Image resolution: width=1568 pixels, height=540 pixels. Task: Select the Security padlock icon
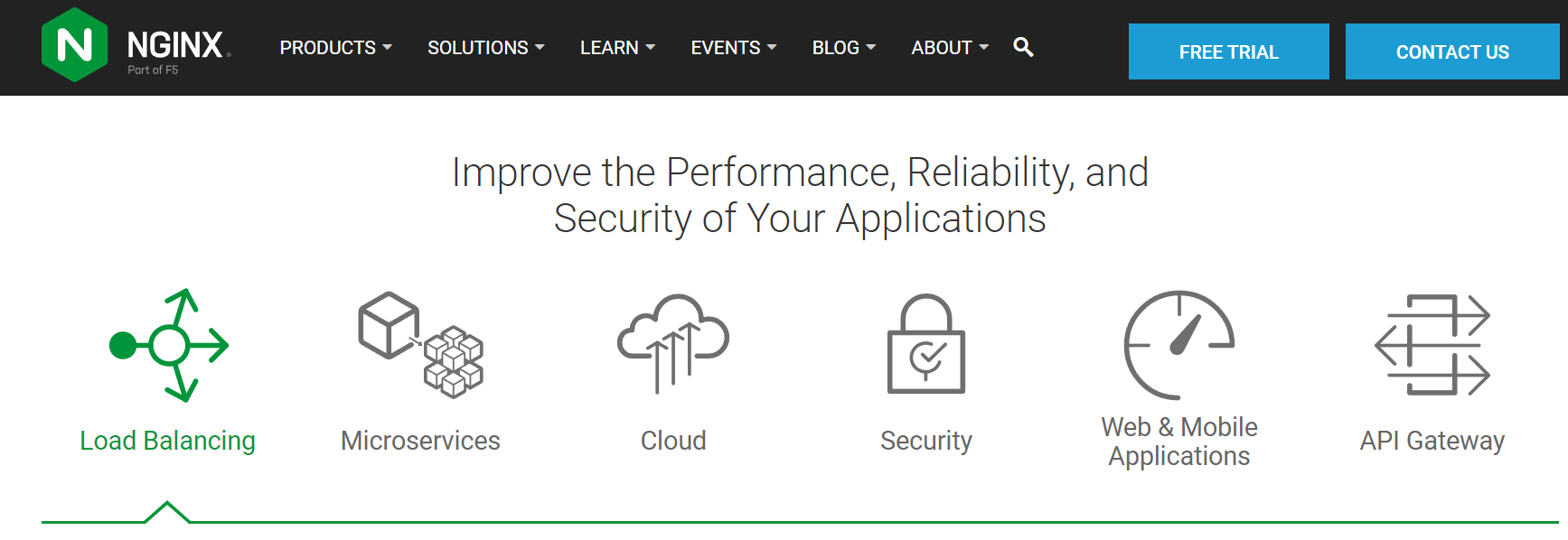coord(926,344)
